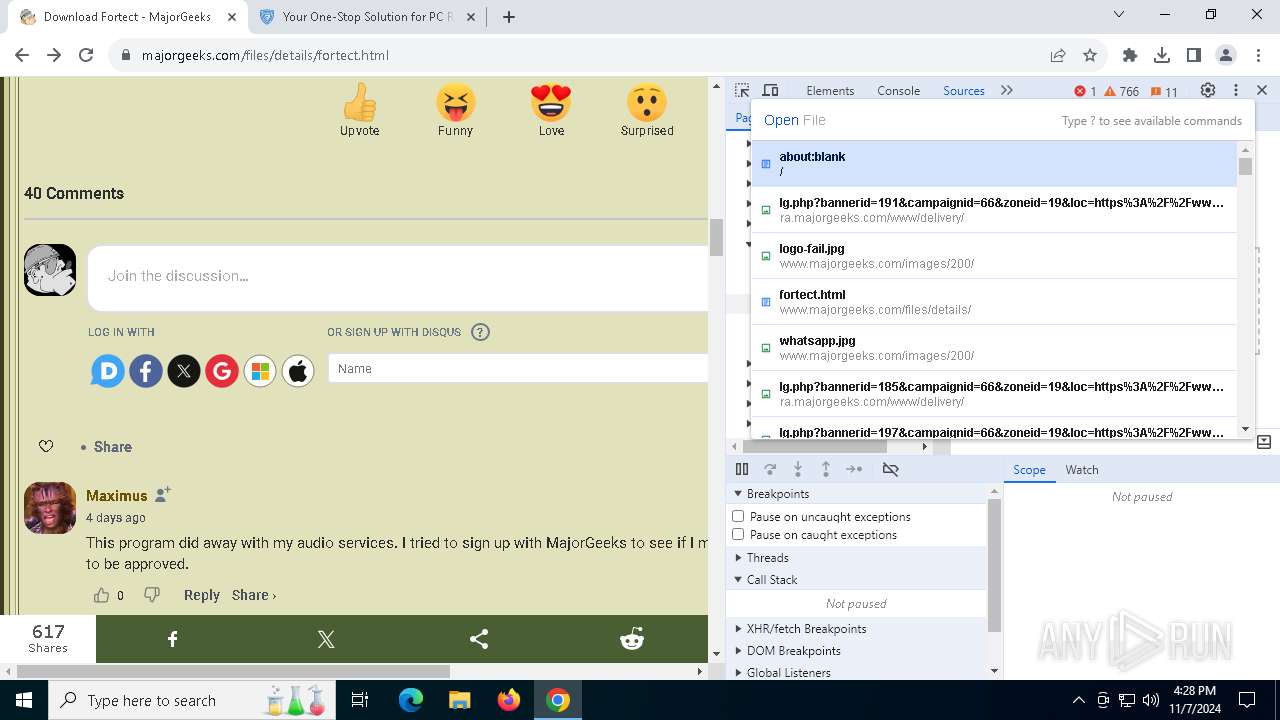Screen dimensions: 1280x720
Task: Pause script execution in debugger
Action: (742, 469)
